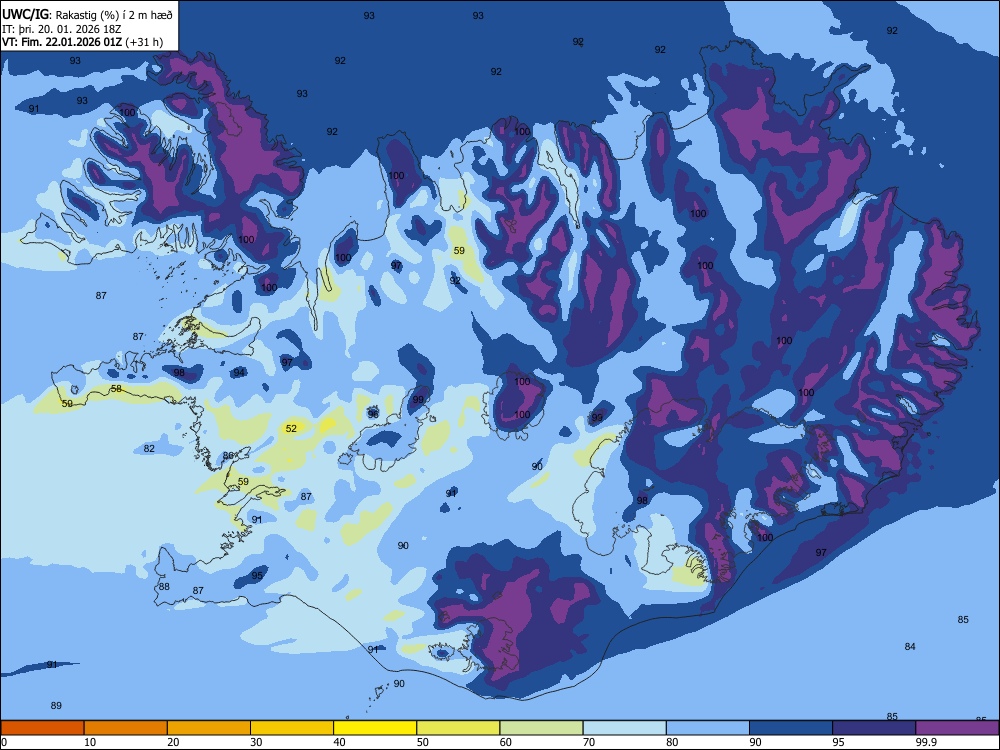Click the legend tick label '80'

coord(672,742)
